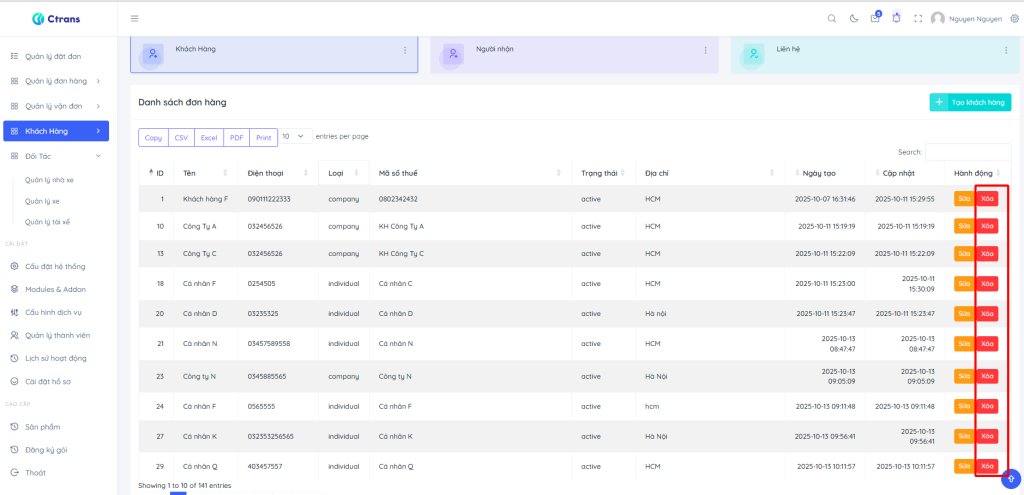The image size is (1024, 495).
Task: Select the Người nhận tab card
Action: click(575, 54)
